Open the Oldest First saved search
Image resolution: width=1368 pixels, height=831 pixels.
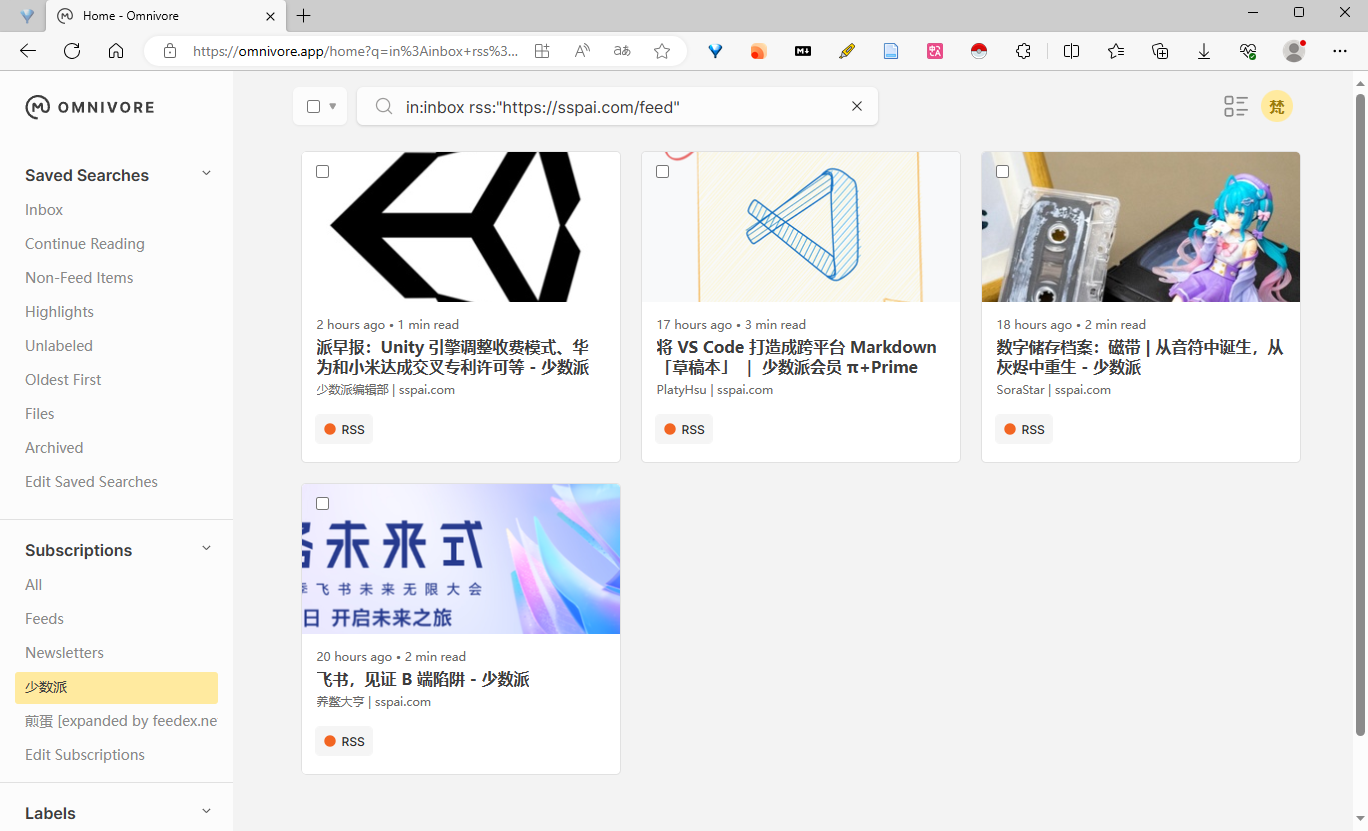pyautogui.click(x=63, y=380)
